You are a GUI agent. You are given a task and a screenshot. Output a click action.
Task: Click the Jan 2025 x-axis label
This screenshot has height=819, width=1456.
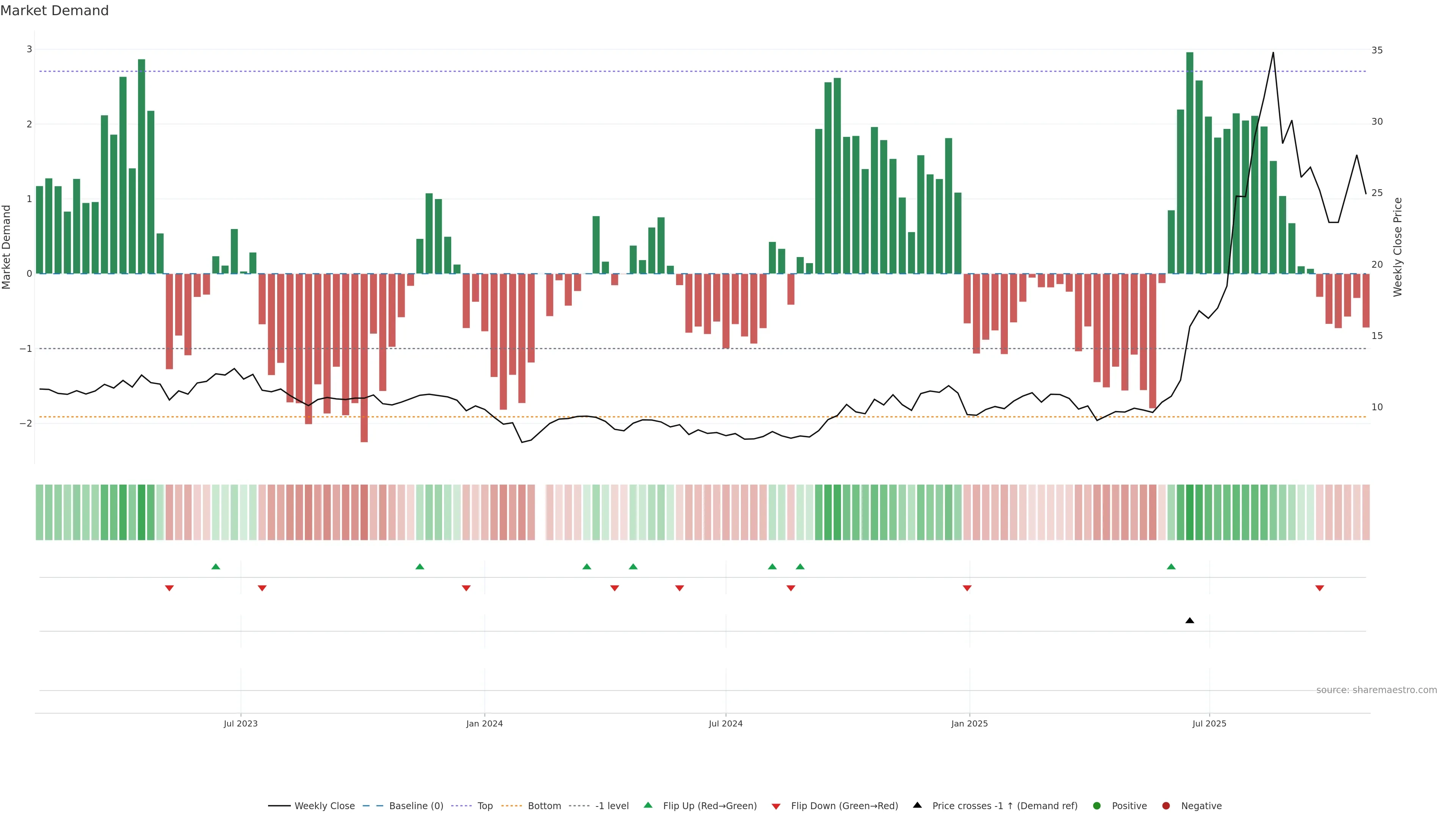point(969,723)
